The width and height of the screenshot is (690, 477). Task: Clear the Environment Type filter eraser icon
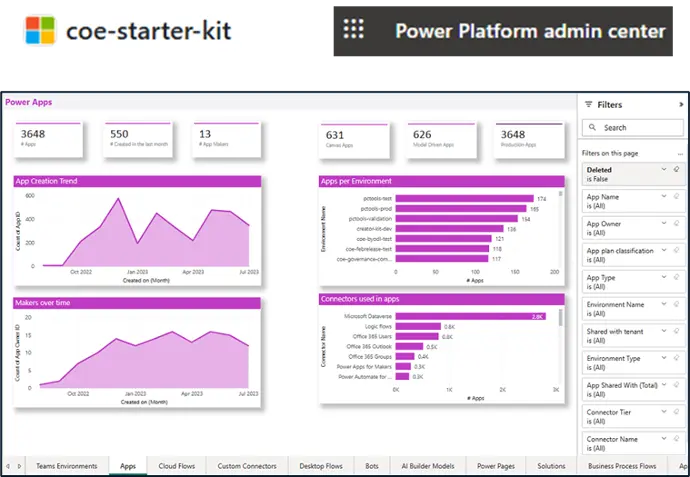click(x=676, y=358)
